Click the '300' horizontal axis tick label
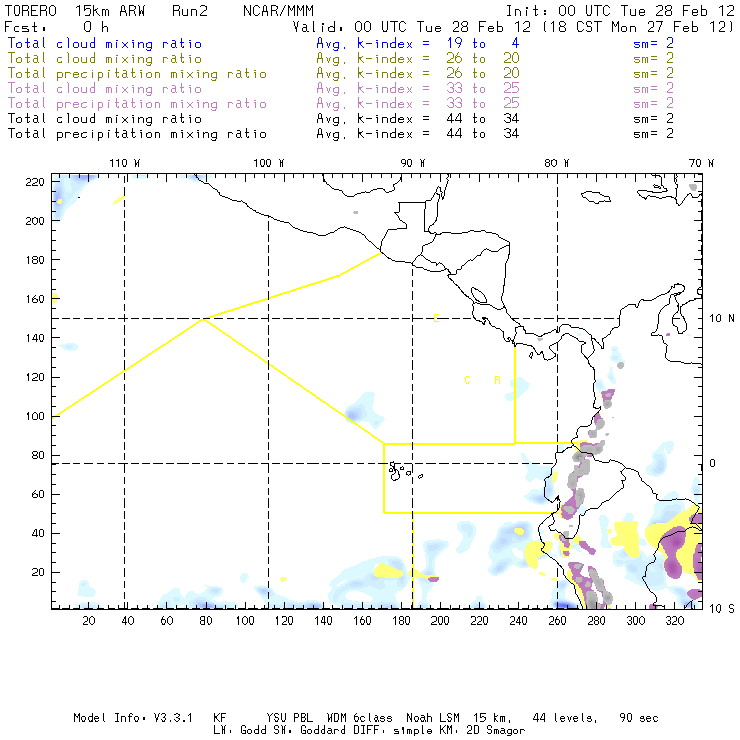Viewport: 740px width, 740px height. pyautogui.click(x=636, y=621)
